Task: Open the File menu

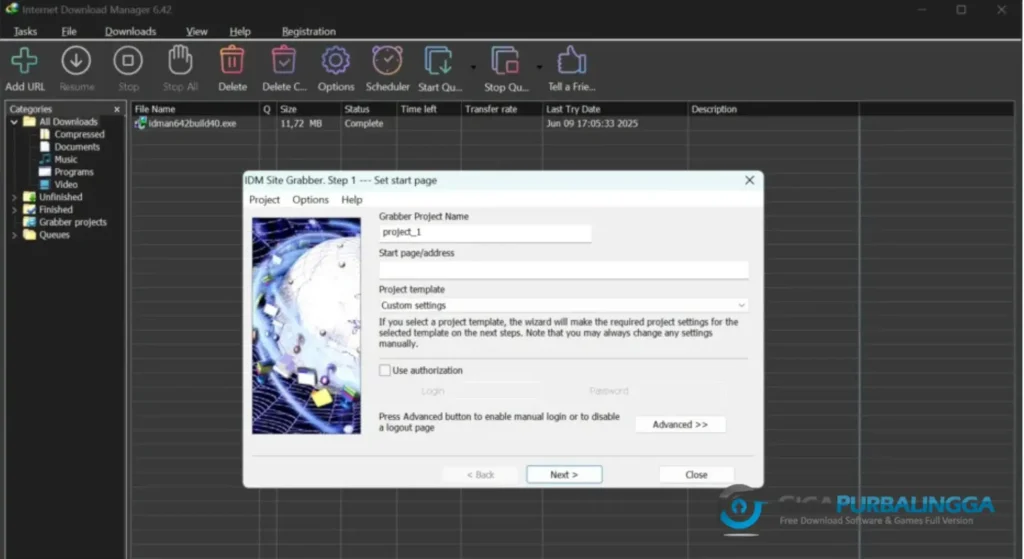Action: (69, 31)
